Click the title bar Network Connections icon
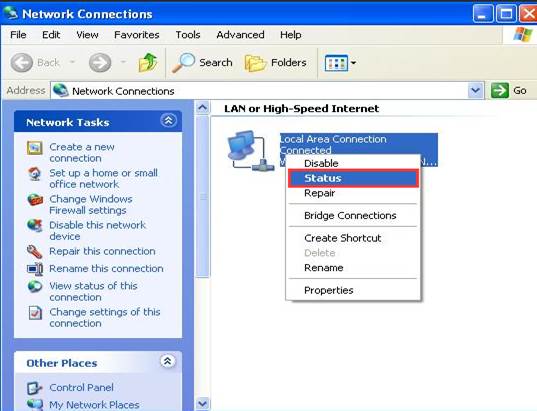 (10, 13)
